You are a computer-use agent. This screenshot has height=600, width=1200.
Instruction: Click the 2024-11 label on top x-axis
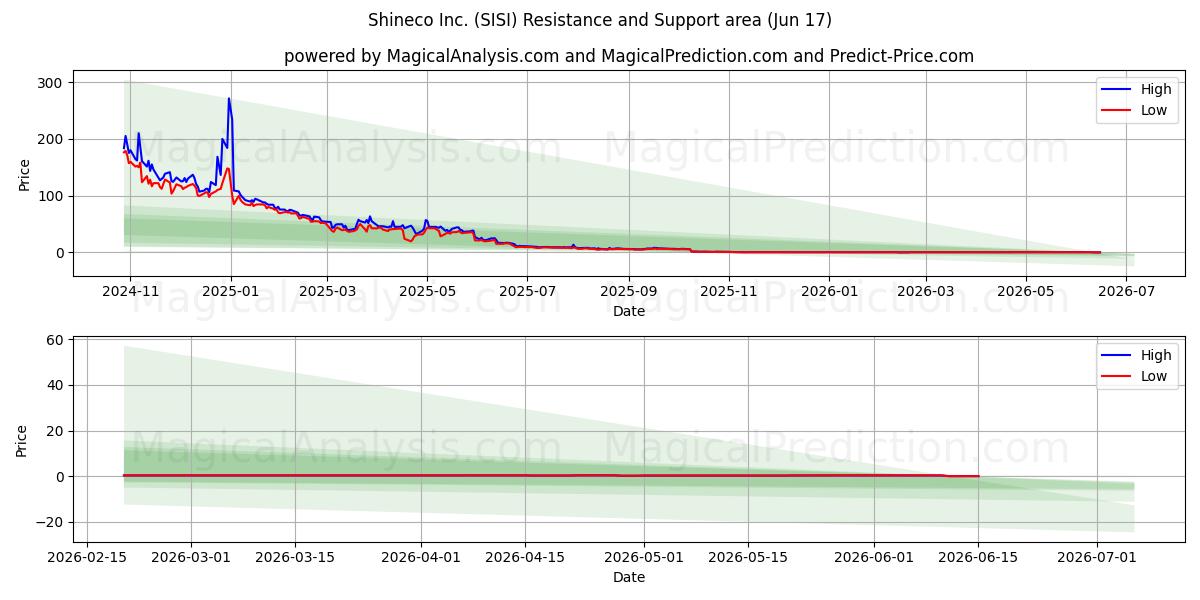(x=129, y=292)
